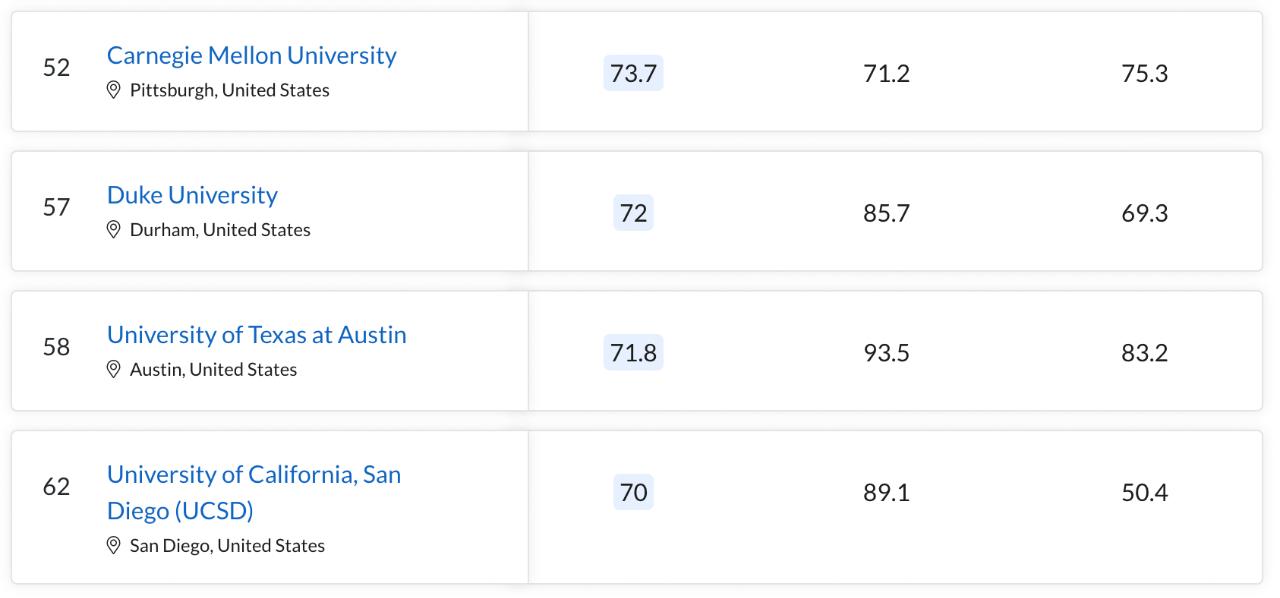1280x598 pixels.
Task: Click rank number 57 for Duke
Action: (56, 207)
